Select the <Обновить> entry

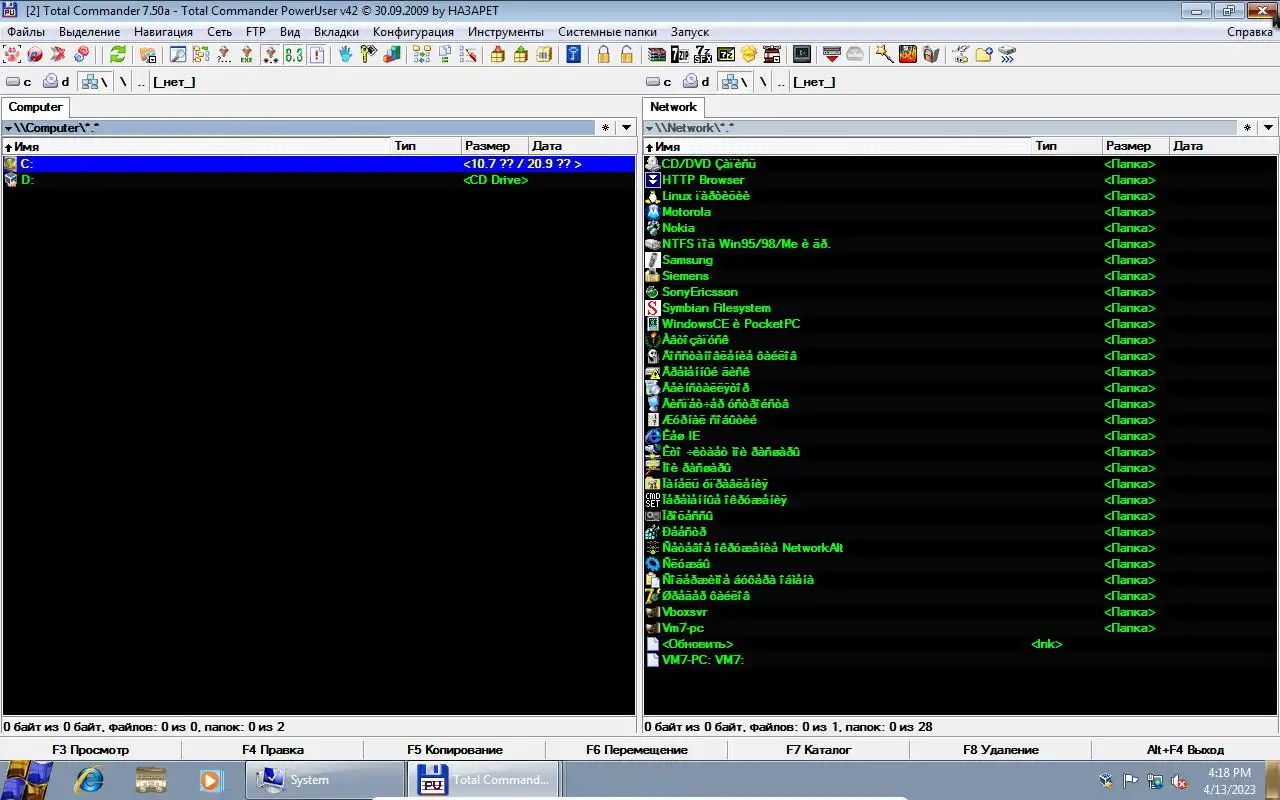[x=960, y=644]
